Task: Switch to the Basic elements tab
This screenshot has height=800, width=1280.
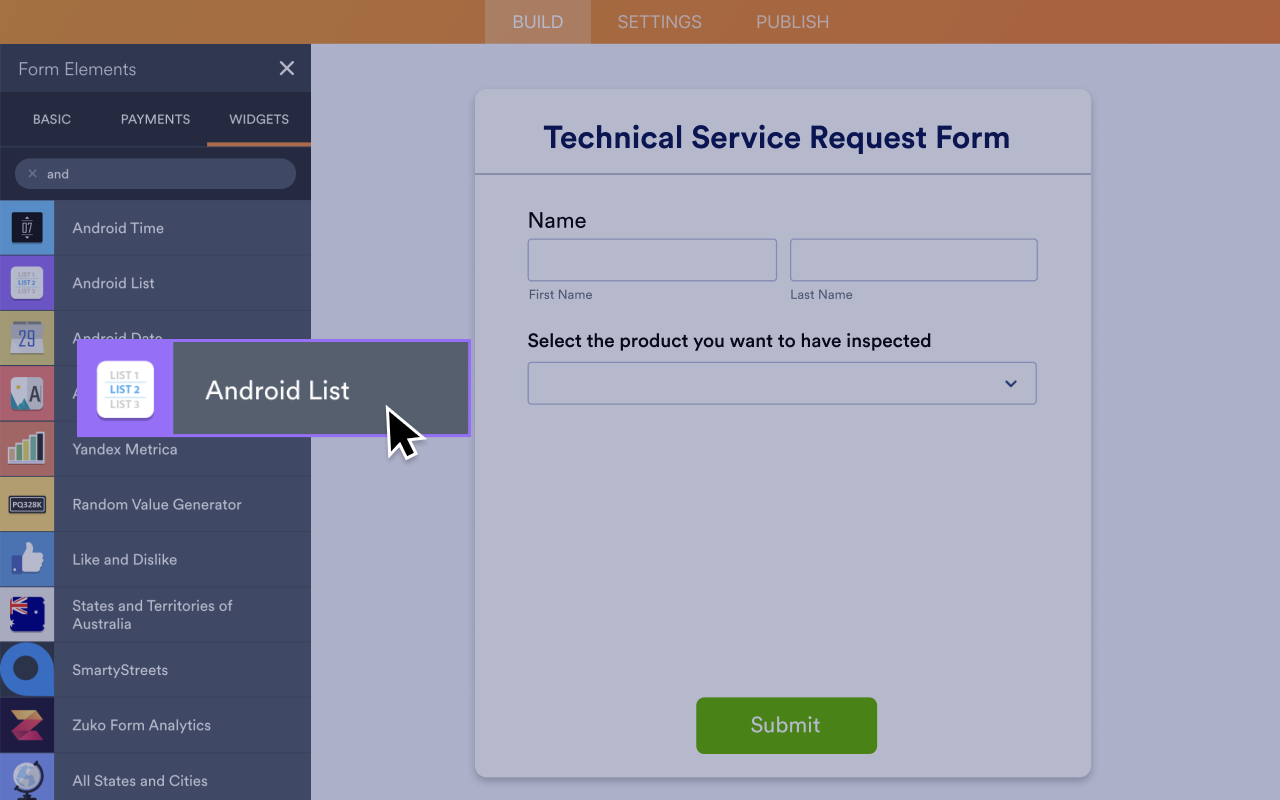Action: point(52,119)
